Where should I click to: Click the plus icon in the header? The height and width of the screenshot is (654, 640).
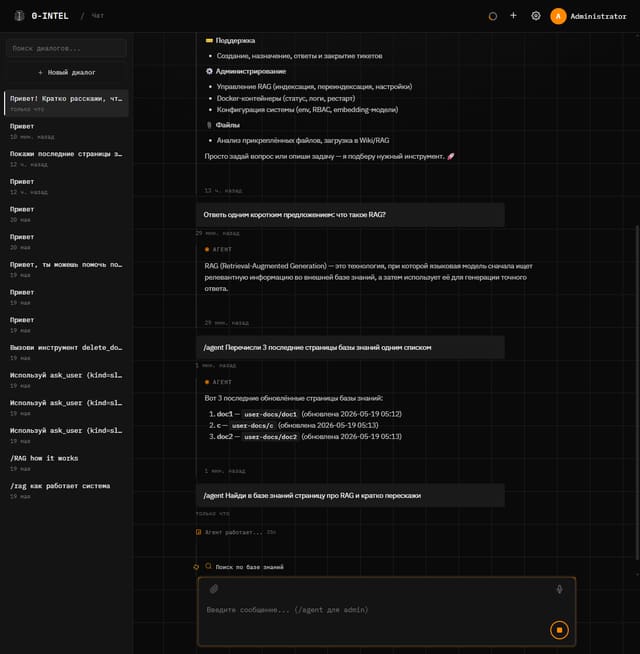tap(514, 15)
